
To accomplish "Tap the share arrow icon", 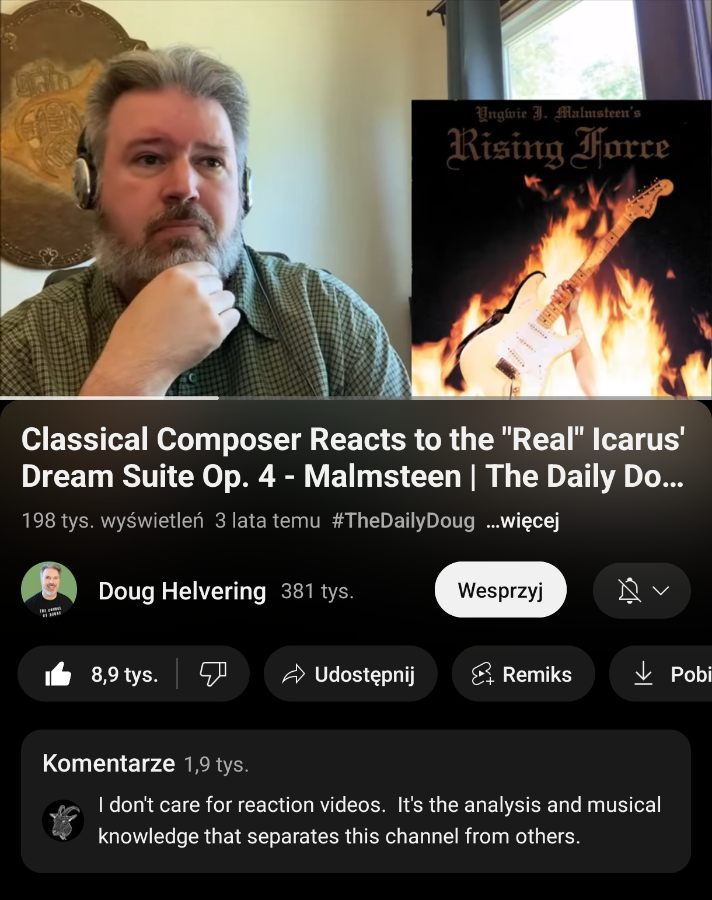I will [x=293, y=674].
